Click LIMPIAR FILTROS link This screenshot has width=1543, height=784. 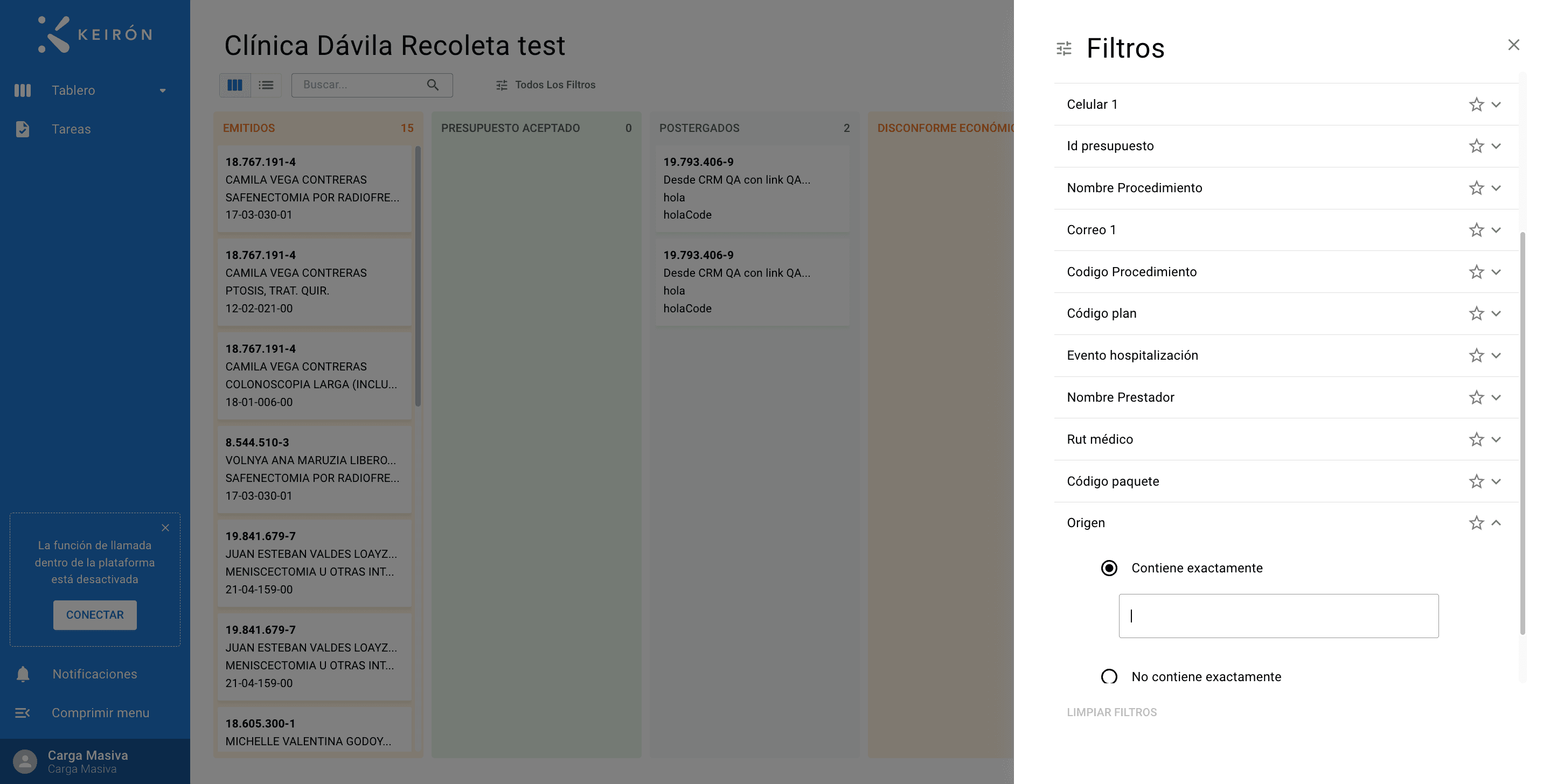[x=1112, y=712]
